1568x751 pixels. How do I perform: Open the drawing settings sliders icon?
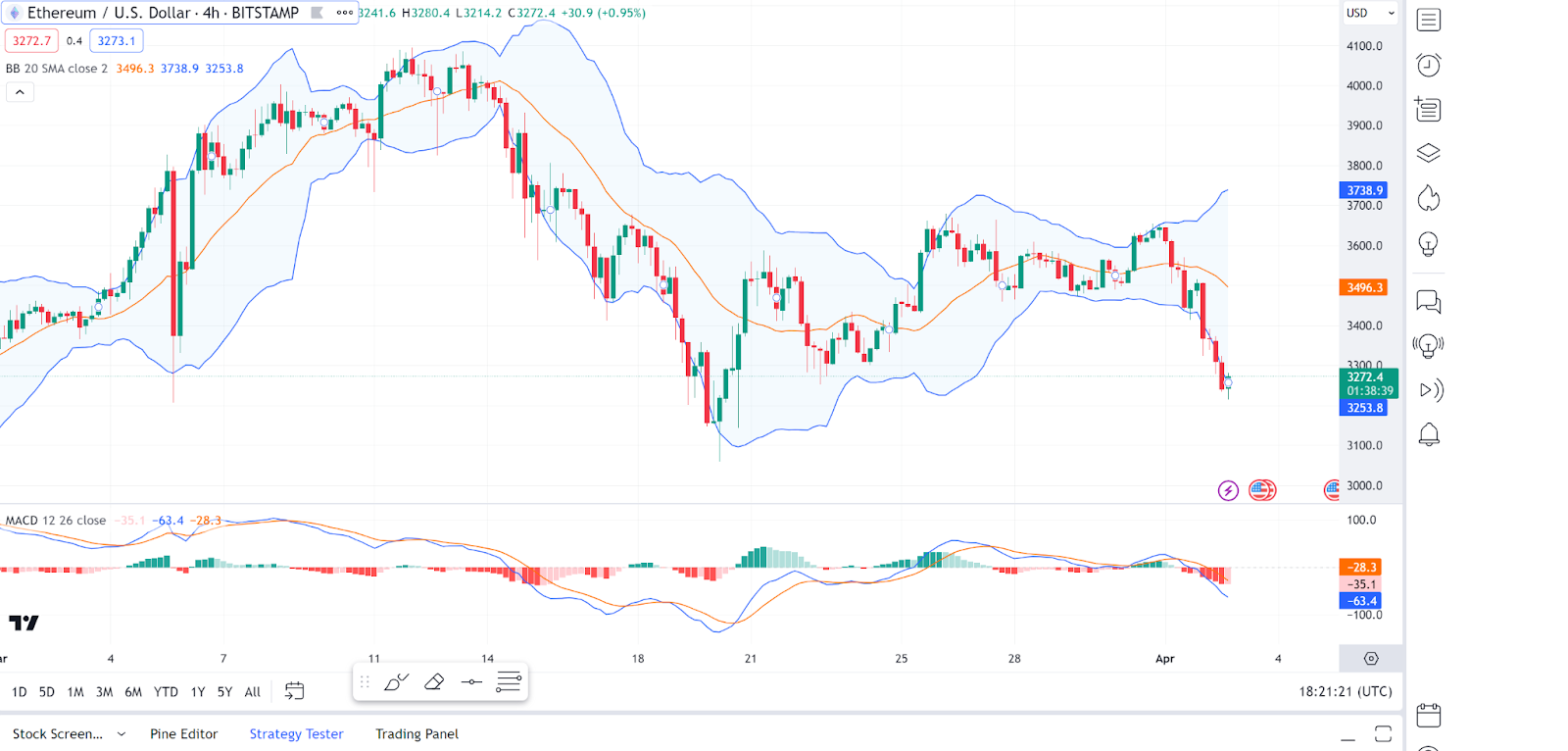point(509,681)
